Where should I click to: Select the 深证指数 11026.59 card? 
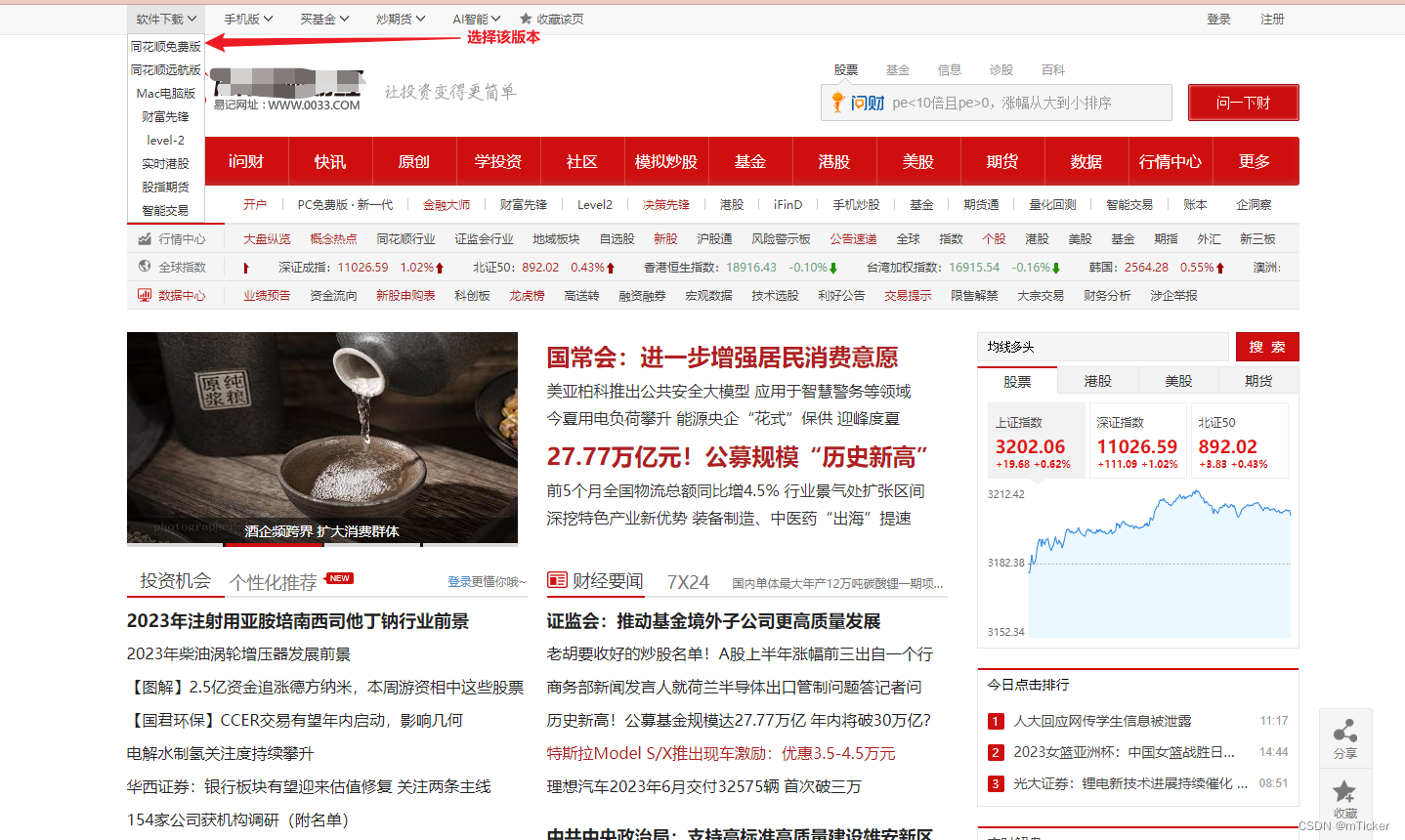1137,441
